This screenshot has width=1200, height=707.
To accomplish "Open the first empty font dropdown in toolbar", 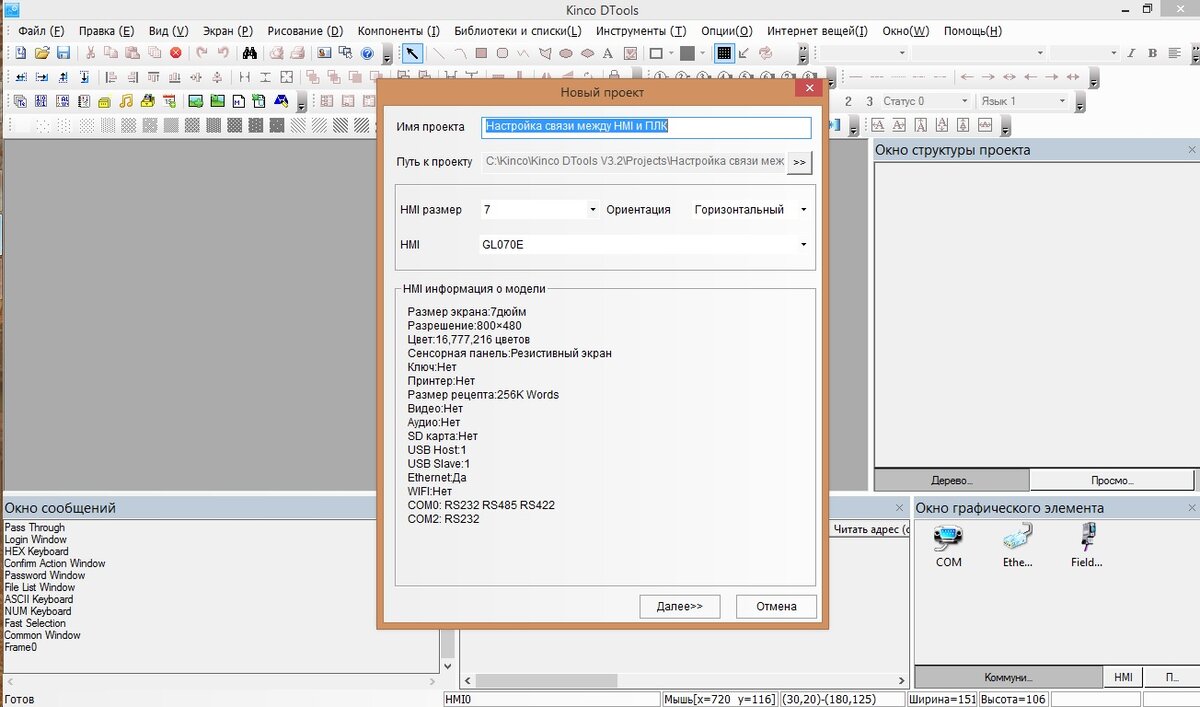I will [901, 53].
